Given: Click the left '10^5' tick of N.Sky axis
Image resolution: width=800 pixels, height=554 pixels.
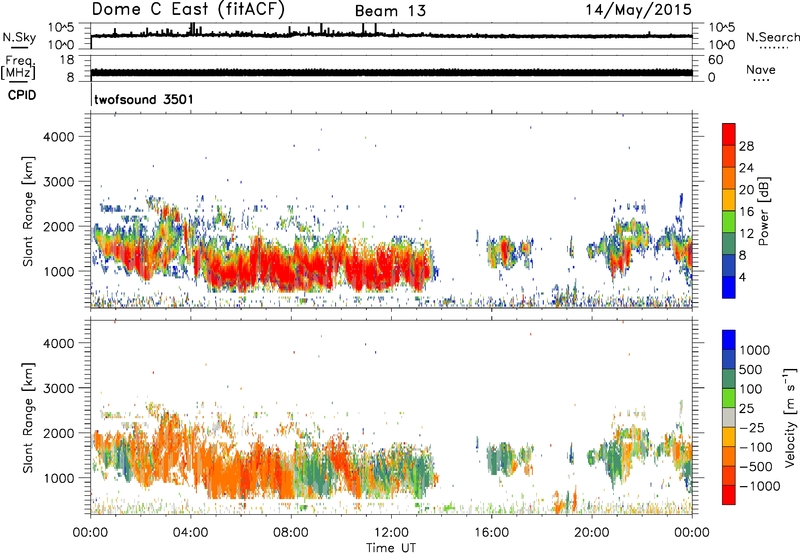Looking at the screenshot, I should click(x=61, y=27).
